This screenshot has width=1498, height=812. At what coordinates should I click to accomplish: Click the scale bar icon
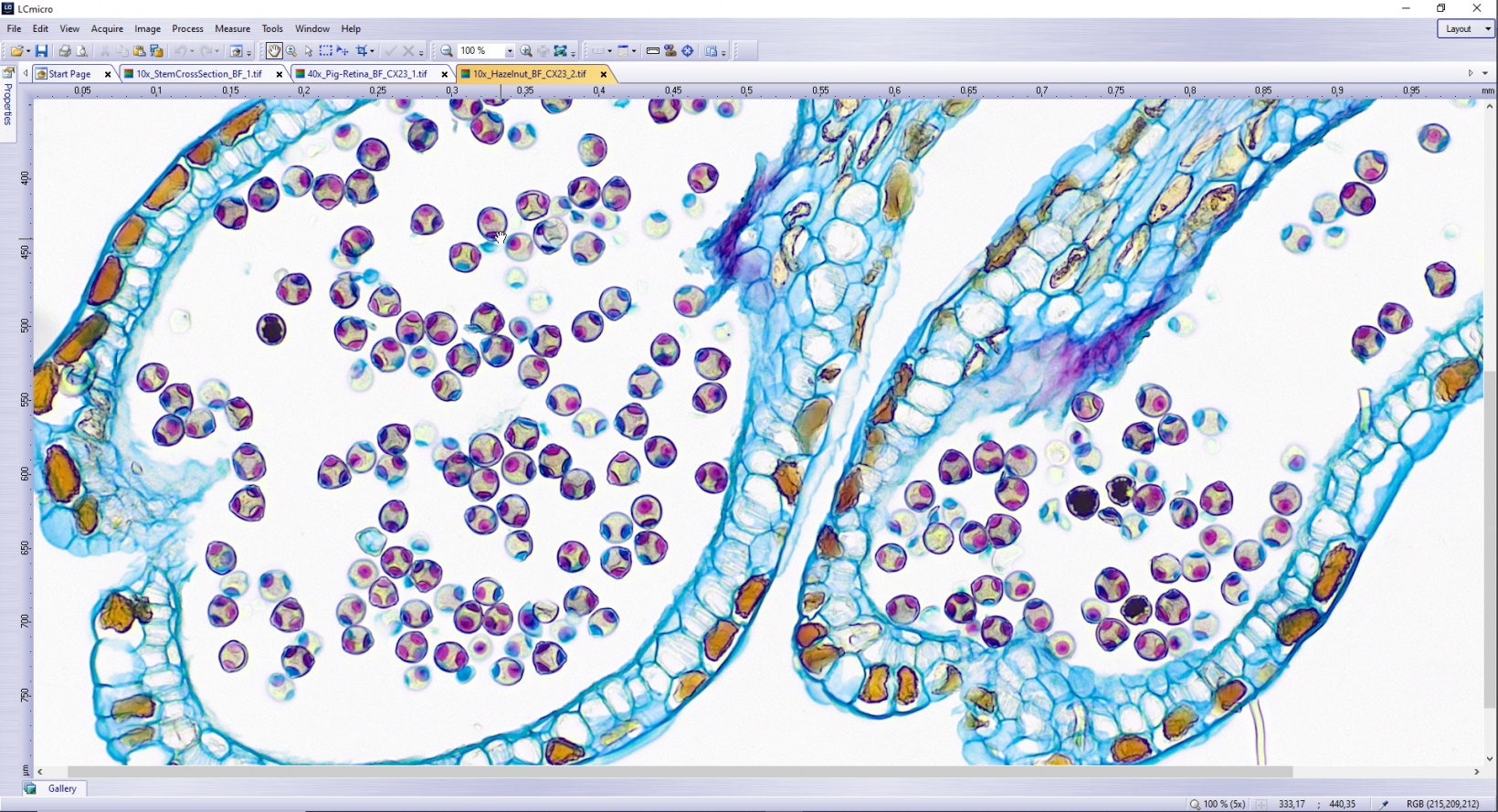(653, 51)
